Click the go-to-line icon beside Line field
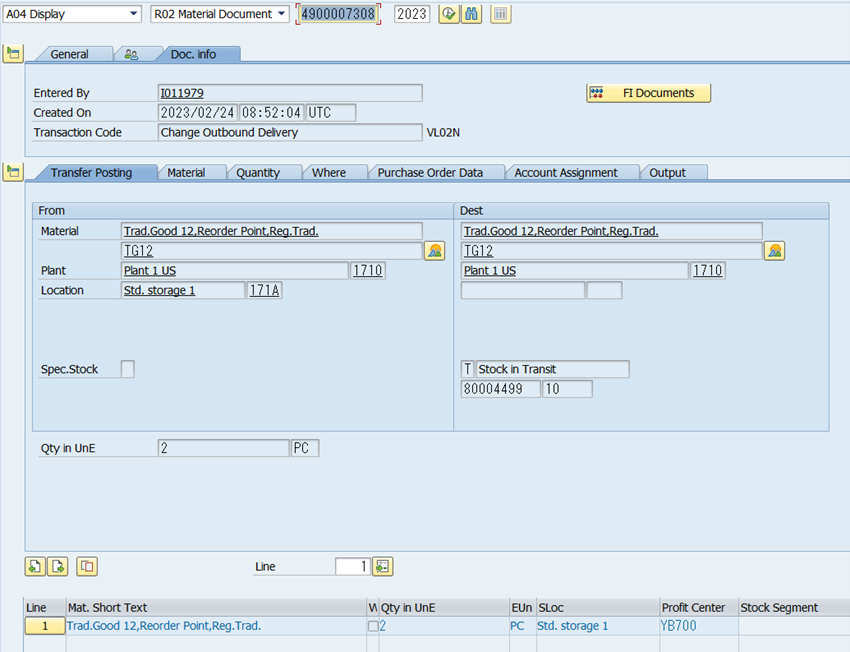 [x=383, y=567]
